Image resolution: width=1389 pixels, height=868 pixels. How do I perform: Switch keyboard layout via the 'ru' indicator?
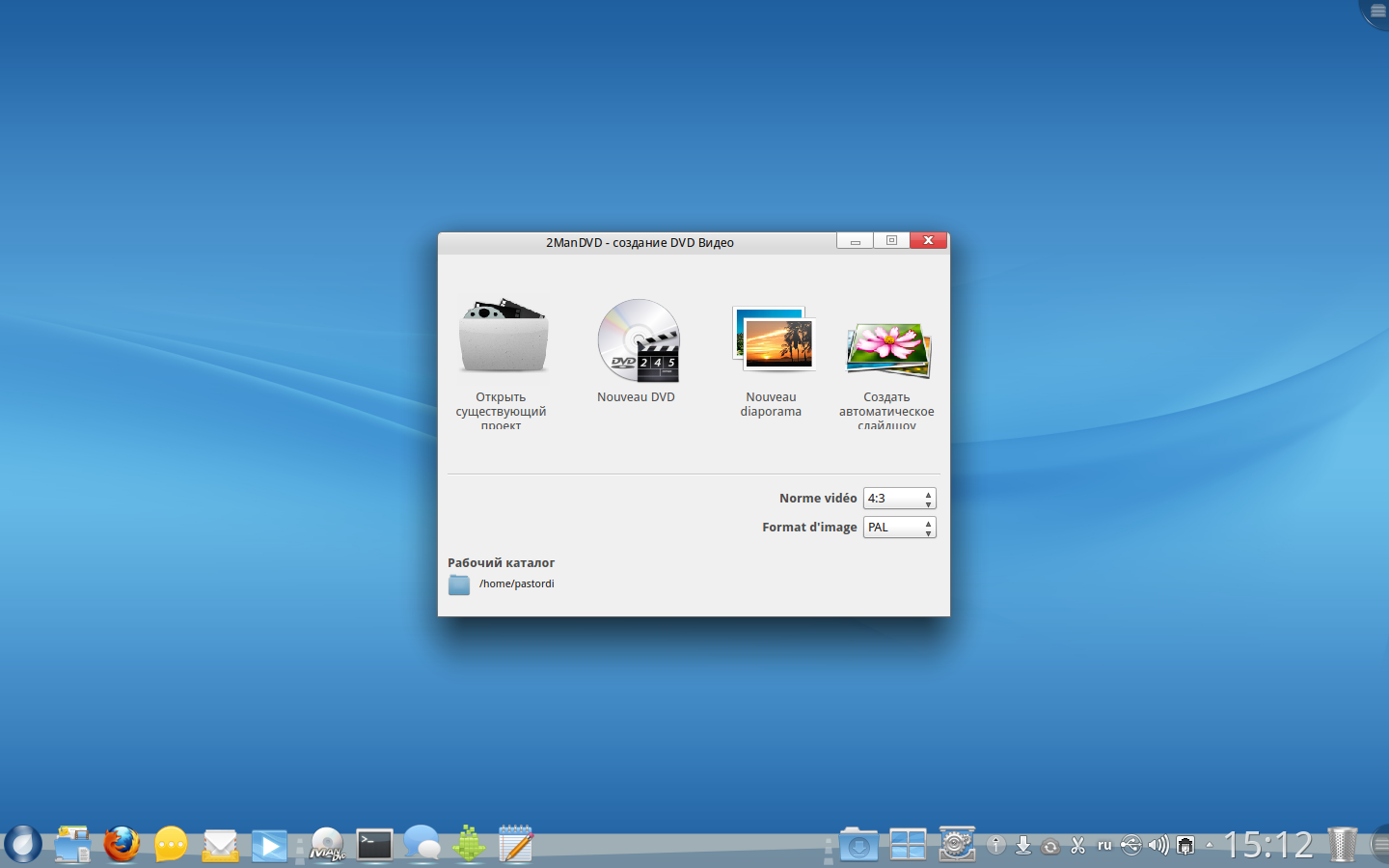1104,846
